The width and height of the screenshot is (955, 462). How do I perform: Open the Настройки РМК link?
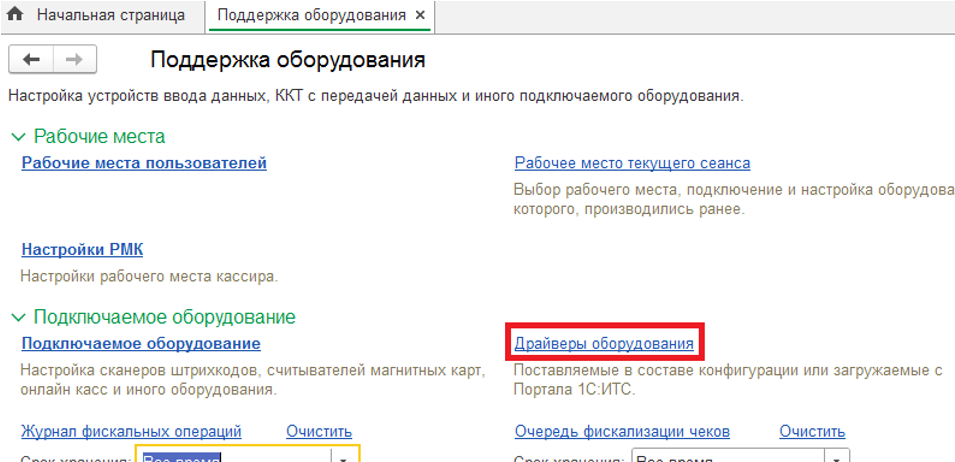(82, 250)
